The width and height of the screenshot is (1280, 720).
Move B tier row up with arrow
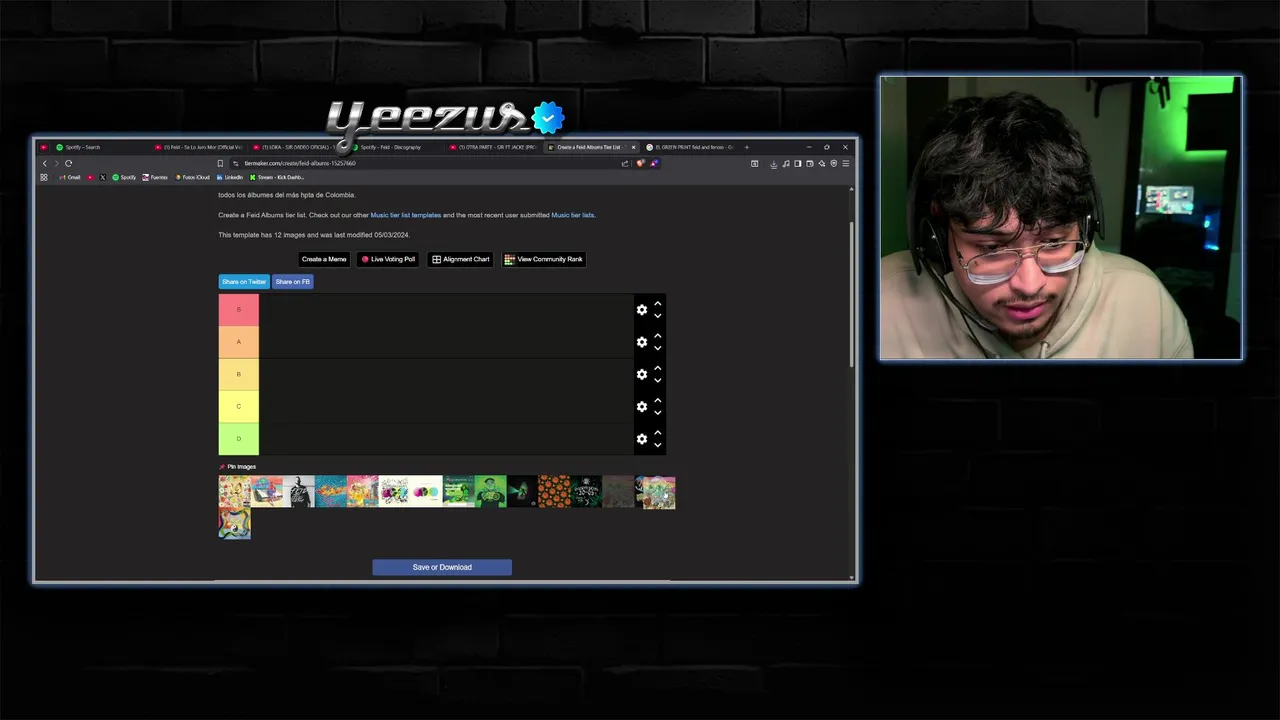coord(657,368)
